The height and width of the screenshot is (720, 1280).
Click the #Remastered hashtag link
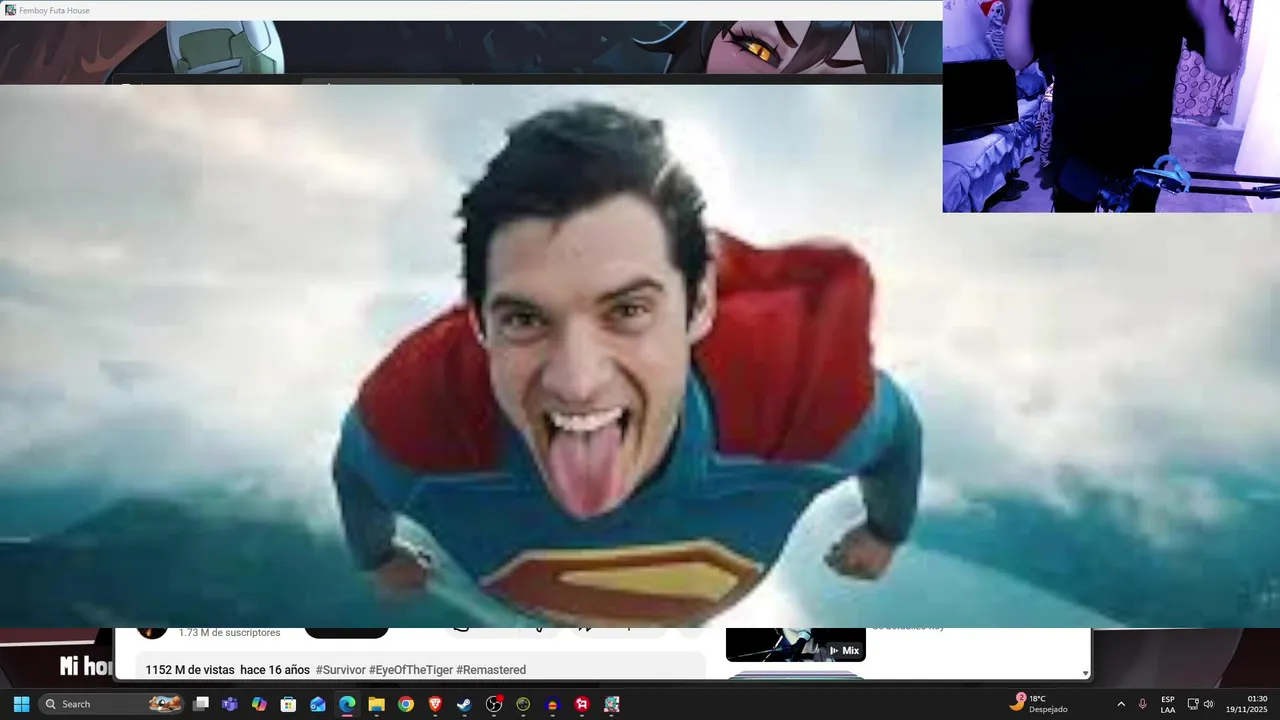(491, 670)
